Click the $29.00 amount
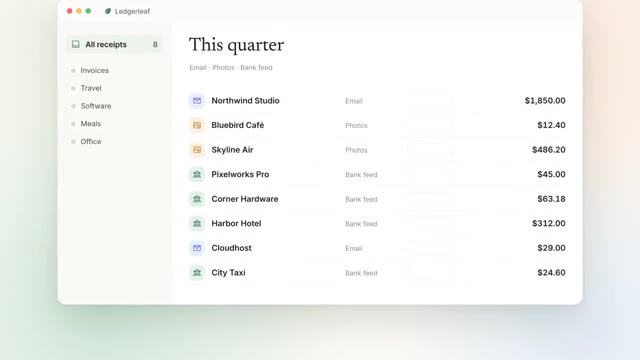 551,248
